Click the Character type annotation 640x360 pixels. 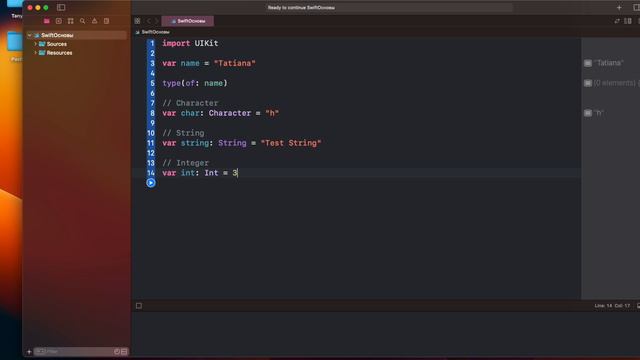(x=230, y=113)
